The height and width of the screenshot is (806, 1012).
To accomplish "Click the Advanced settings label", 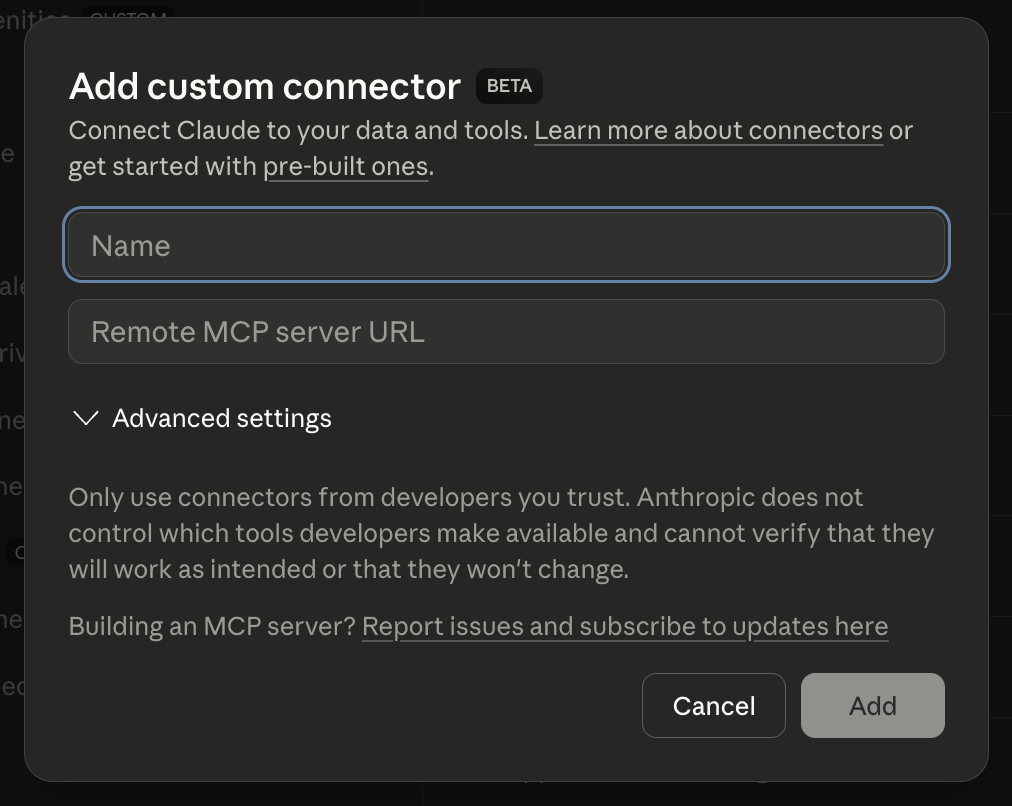I will coord(221,418).
